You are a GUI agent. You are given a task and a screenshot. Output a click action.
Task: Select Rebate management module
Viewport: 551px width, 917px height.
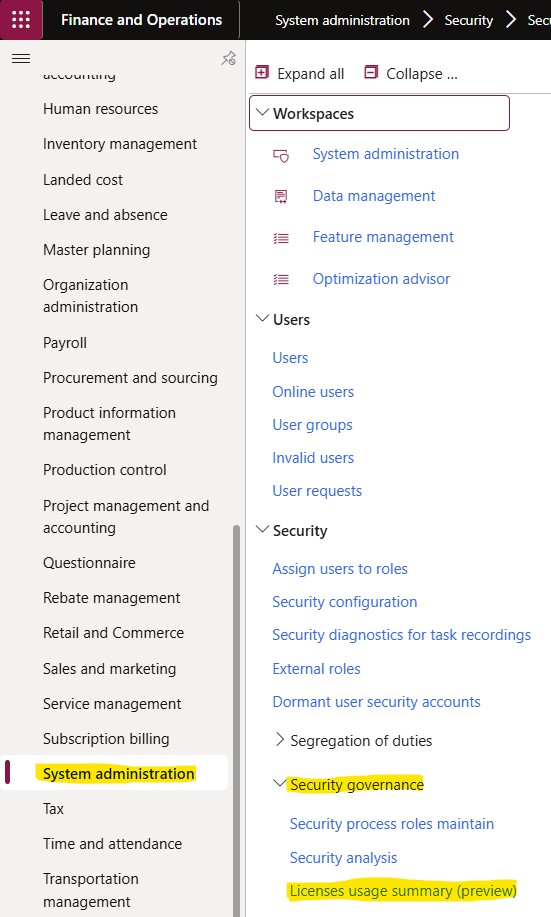click(x=112, y=598)
